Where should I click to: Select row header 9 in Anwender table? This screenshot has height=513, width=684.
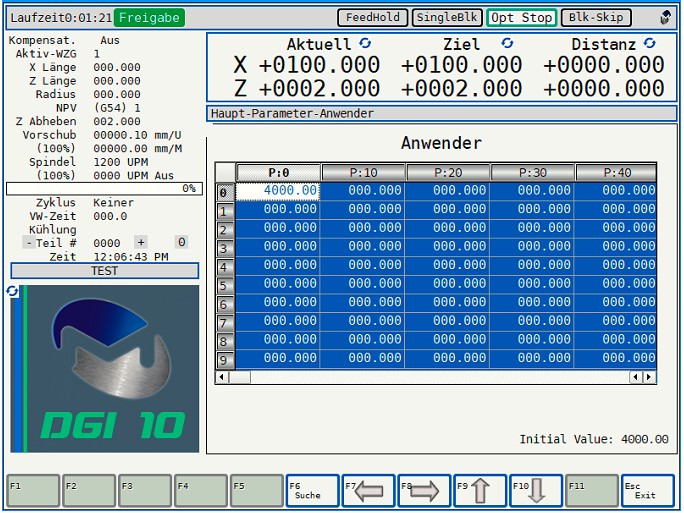tap(226, 359)
